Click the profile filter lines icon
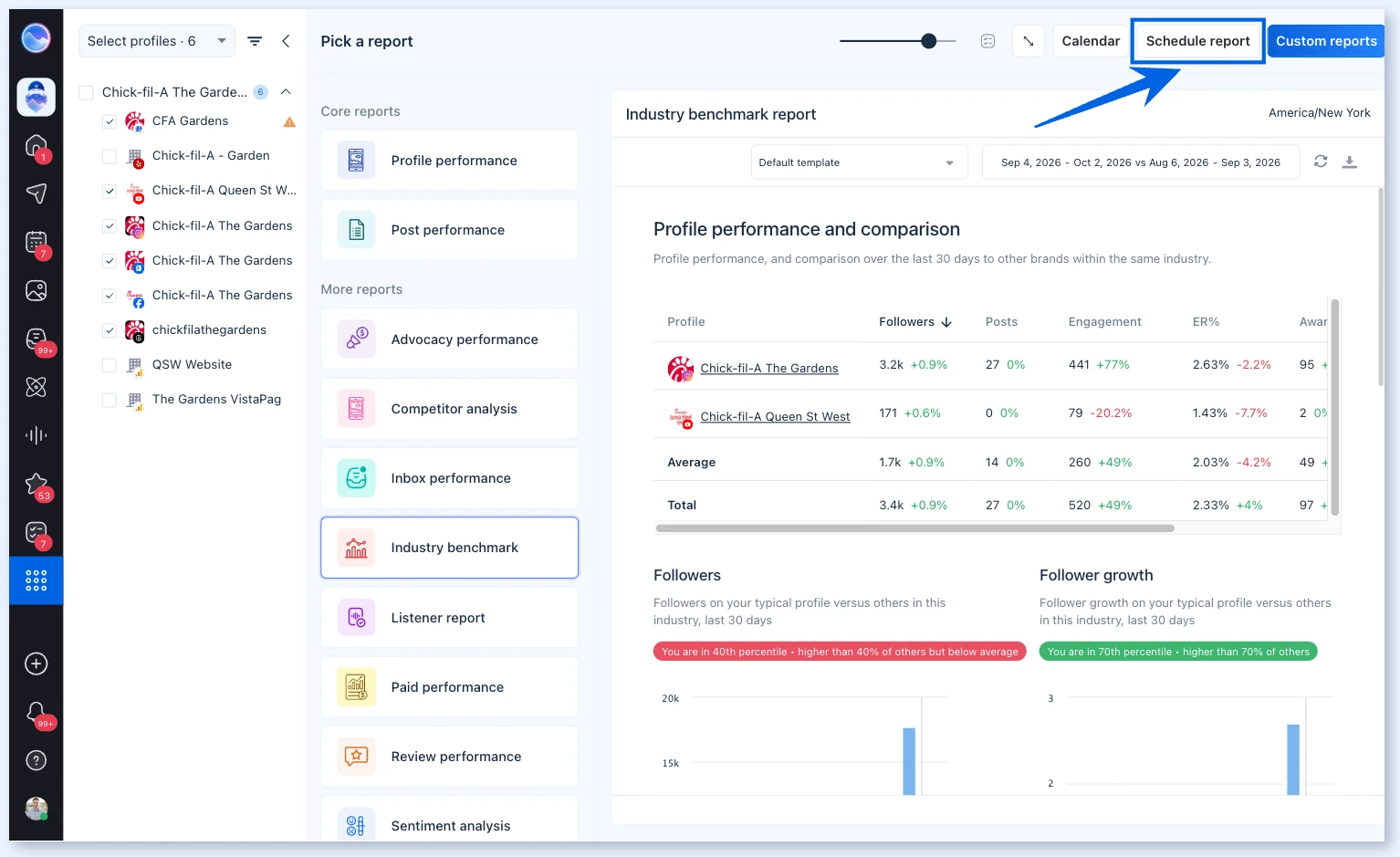 click(x=255, y=41)
